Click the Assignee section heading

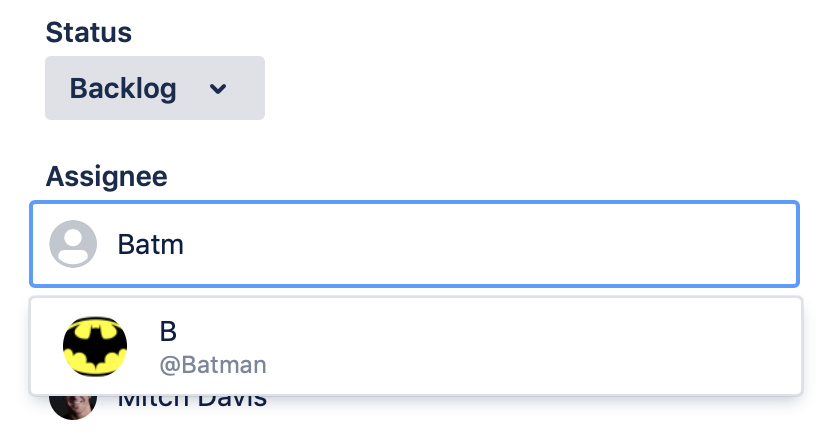click(107, 176)
